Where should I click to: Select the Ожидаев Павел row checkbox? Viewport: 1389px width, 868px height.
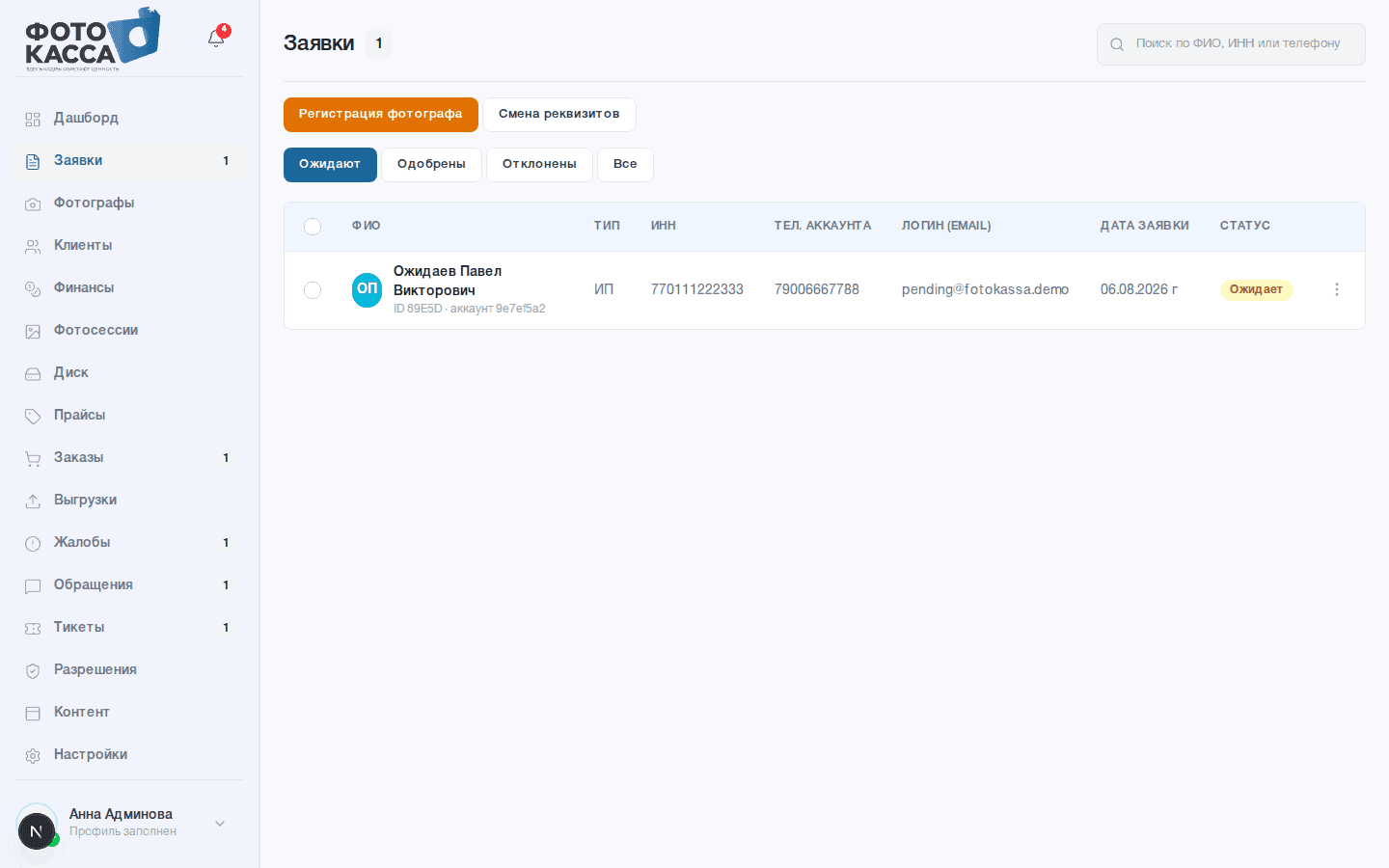click(x=313, y=290)
